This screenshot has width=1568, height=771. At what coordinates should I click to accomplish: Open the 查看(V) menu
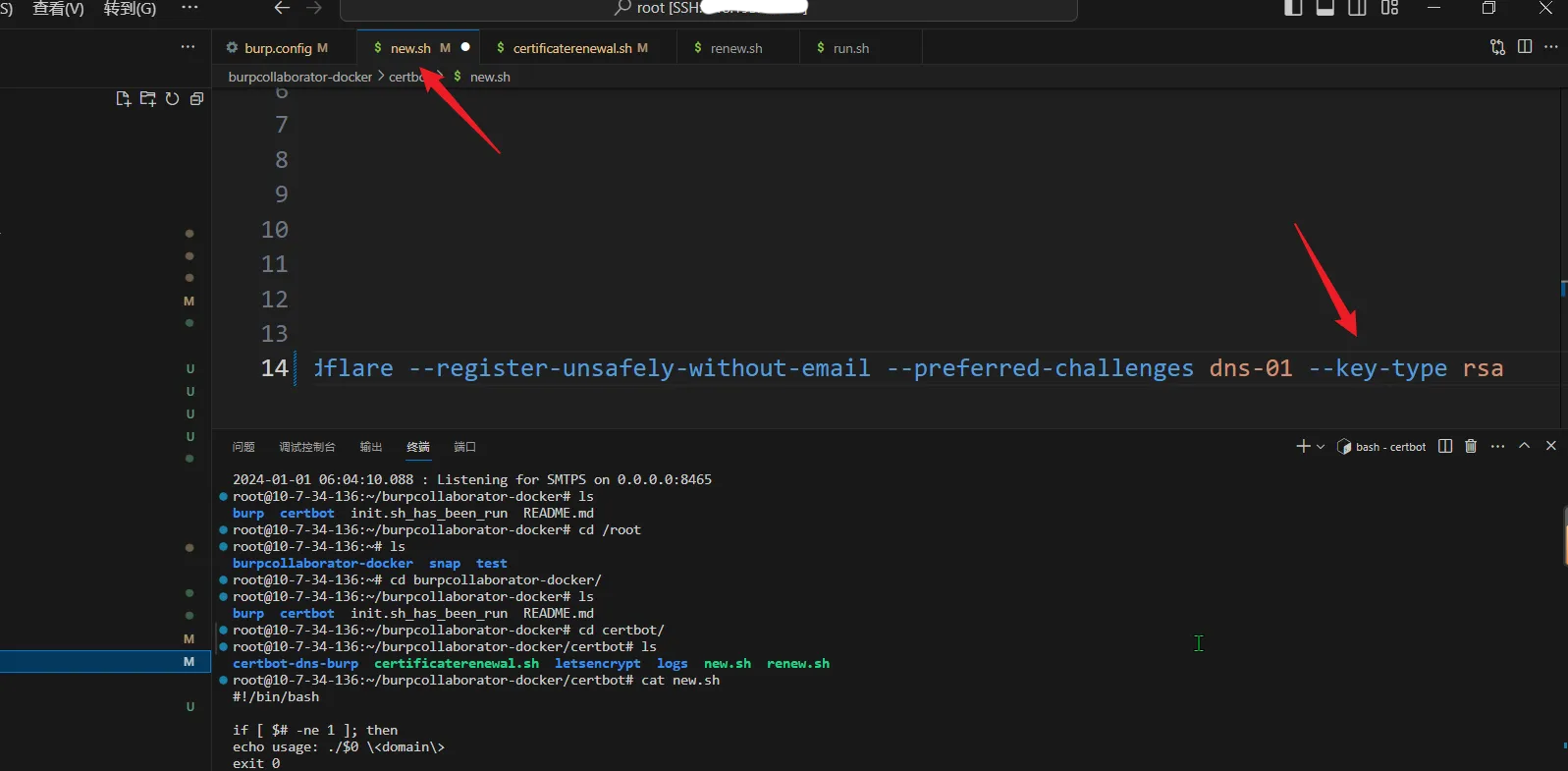(58, 9)
